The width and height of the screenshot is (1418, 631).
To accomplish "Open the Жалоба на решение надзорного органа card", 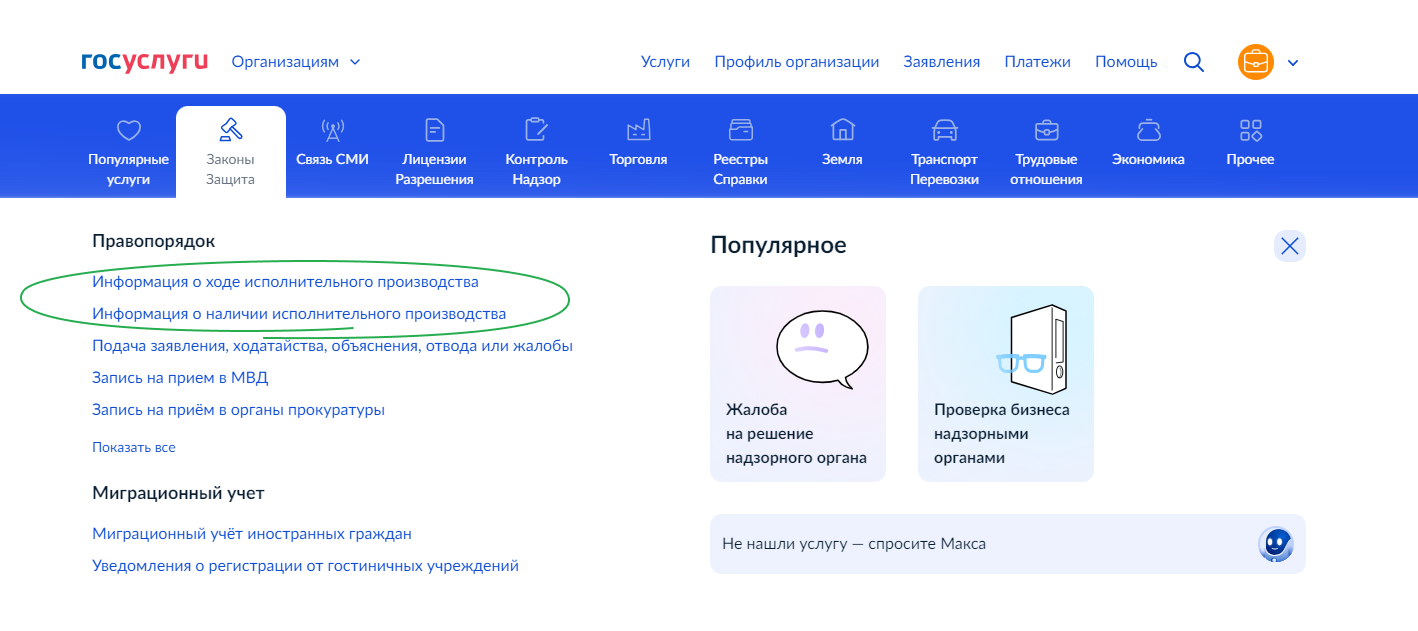I will (798, 384).
